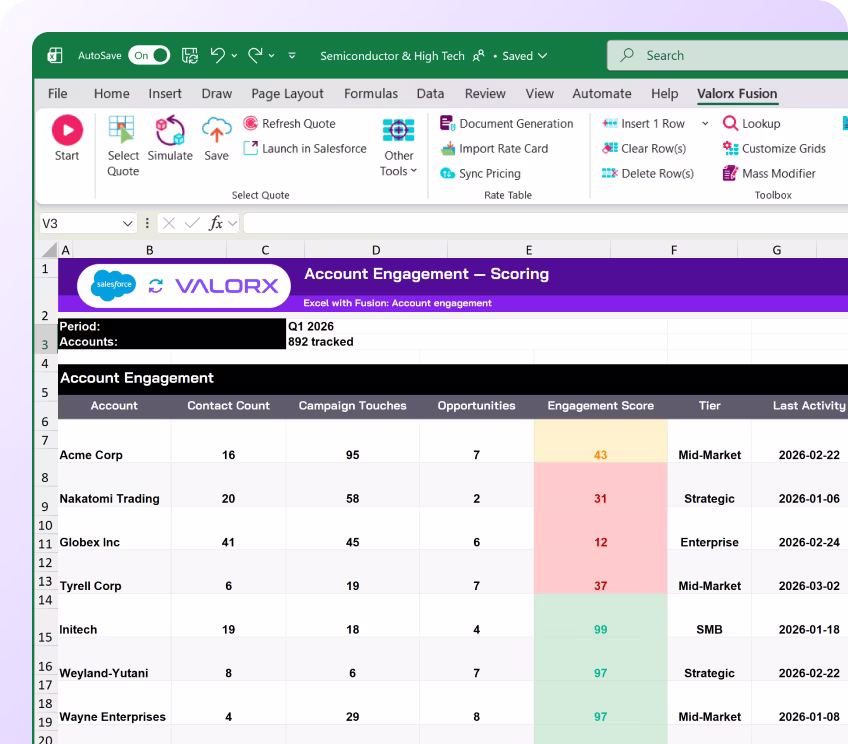848x744 pixels.
Task: Click Tyrell Corp last activity 2026-03-02
Action: click(809, 586)
